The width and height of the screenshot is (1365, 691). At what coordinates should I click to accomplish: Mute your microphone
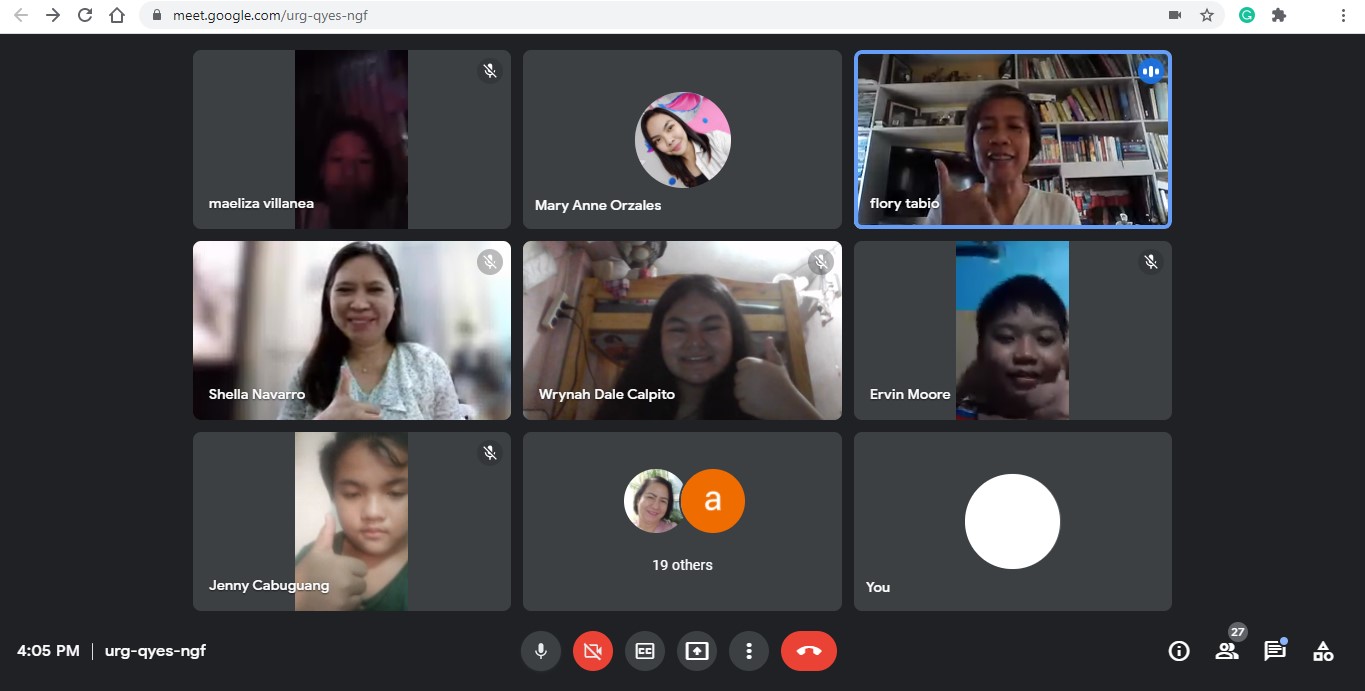541,650
